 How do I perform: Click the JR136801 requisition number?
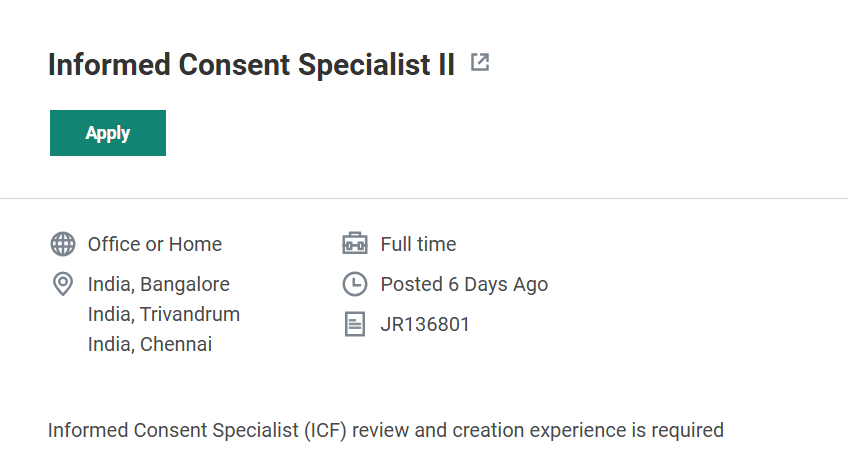(425, 324)
